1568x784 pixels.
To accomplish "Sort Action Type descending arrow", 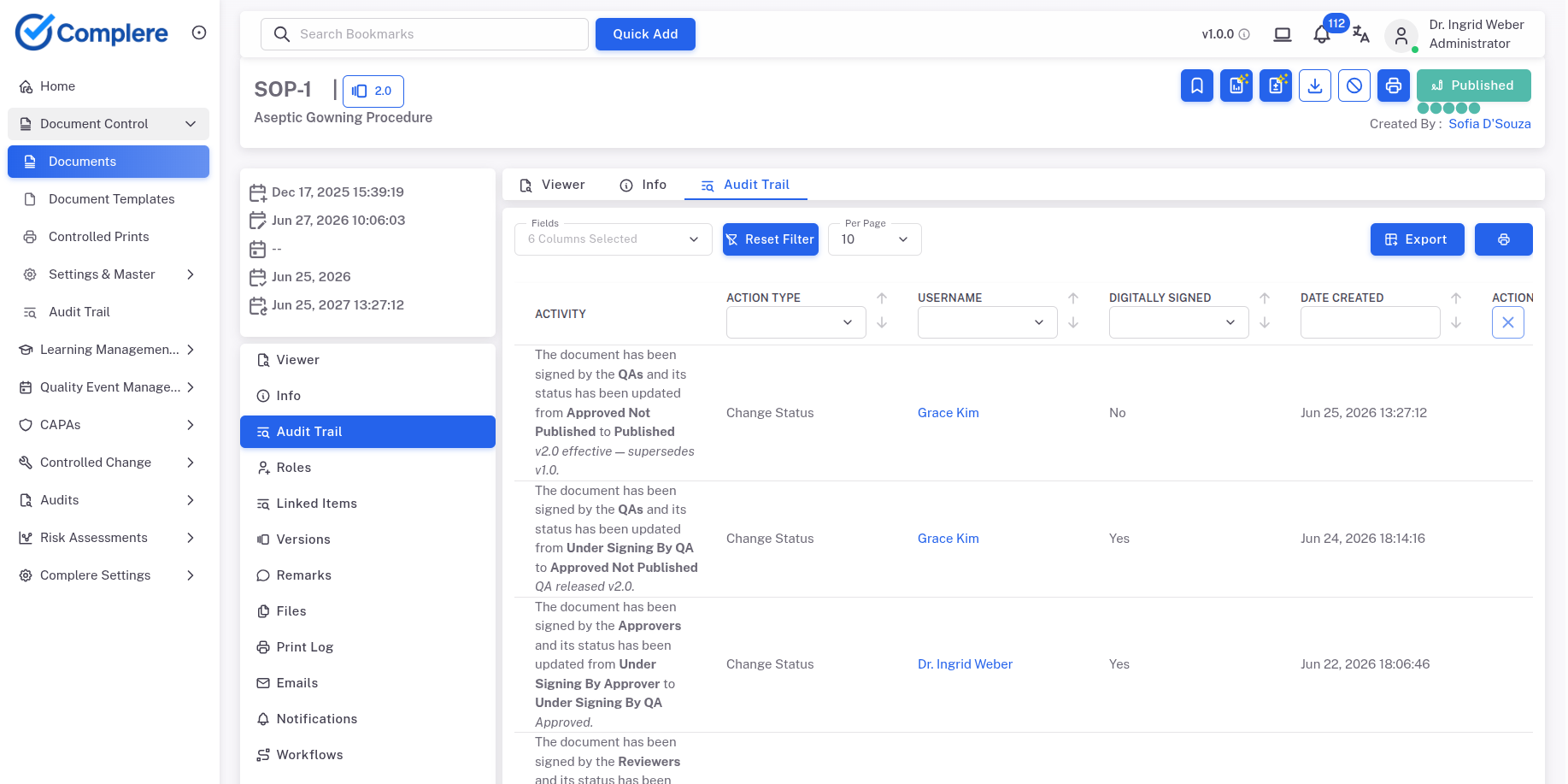I will [x=882, y=322].
